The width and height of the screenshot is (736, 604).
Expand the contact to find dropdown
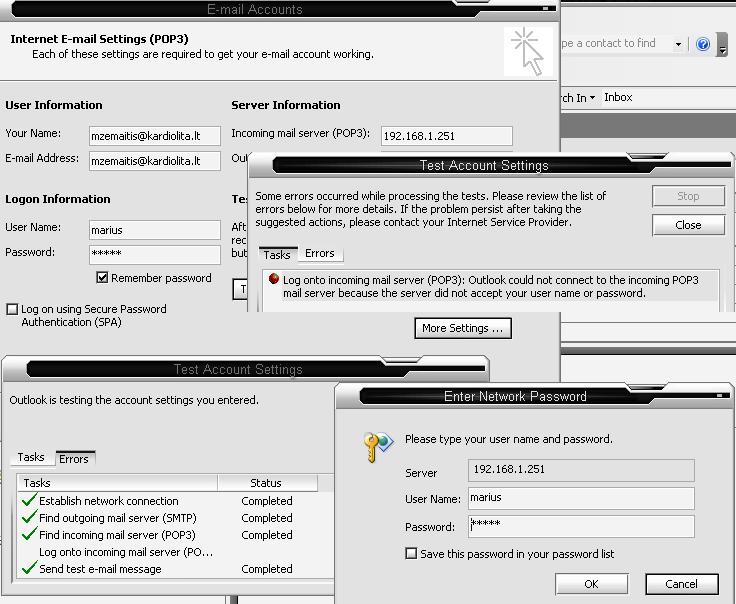pos(678,44)
